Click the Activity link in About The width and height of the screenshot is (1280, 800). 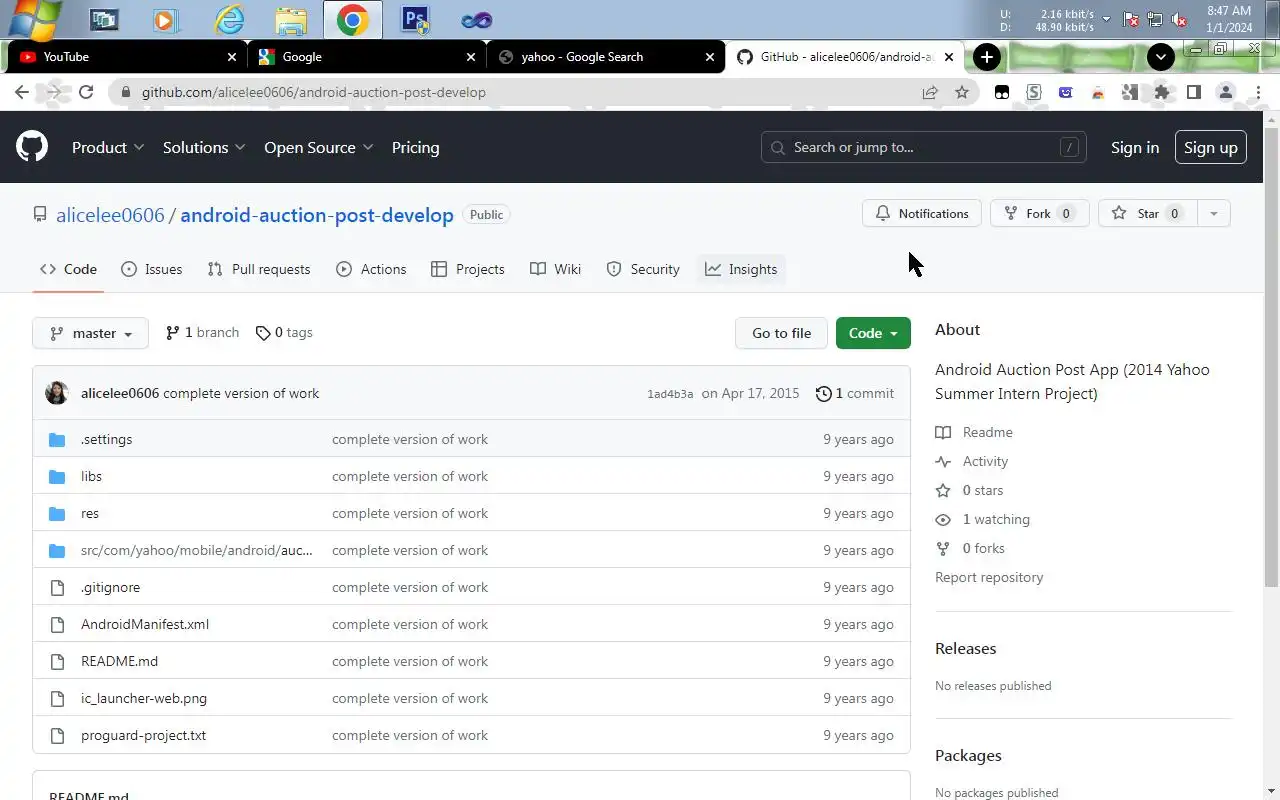pos(972,461)
